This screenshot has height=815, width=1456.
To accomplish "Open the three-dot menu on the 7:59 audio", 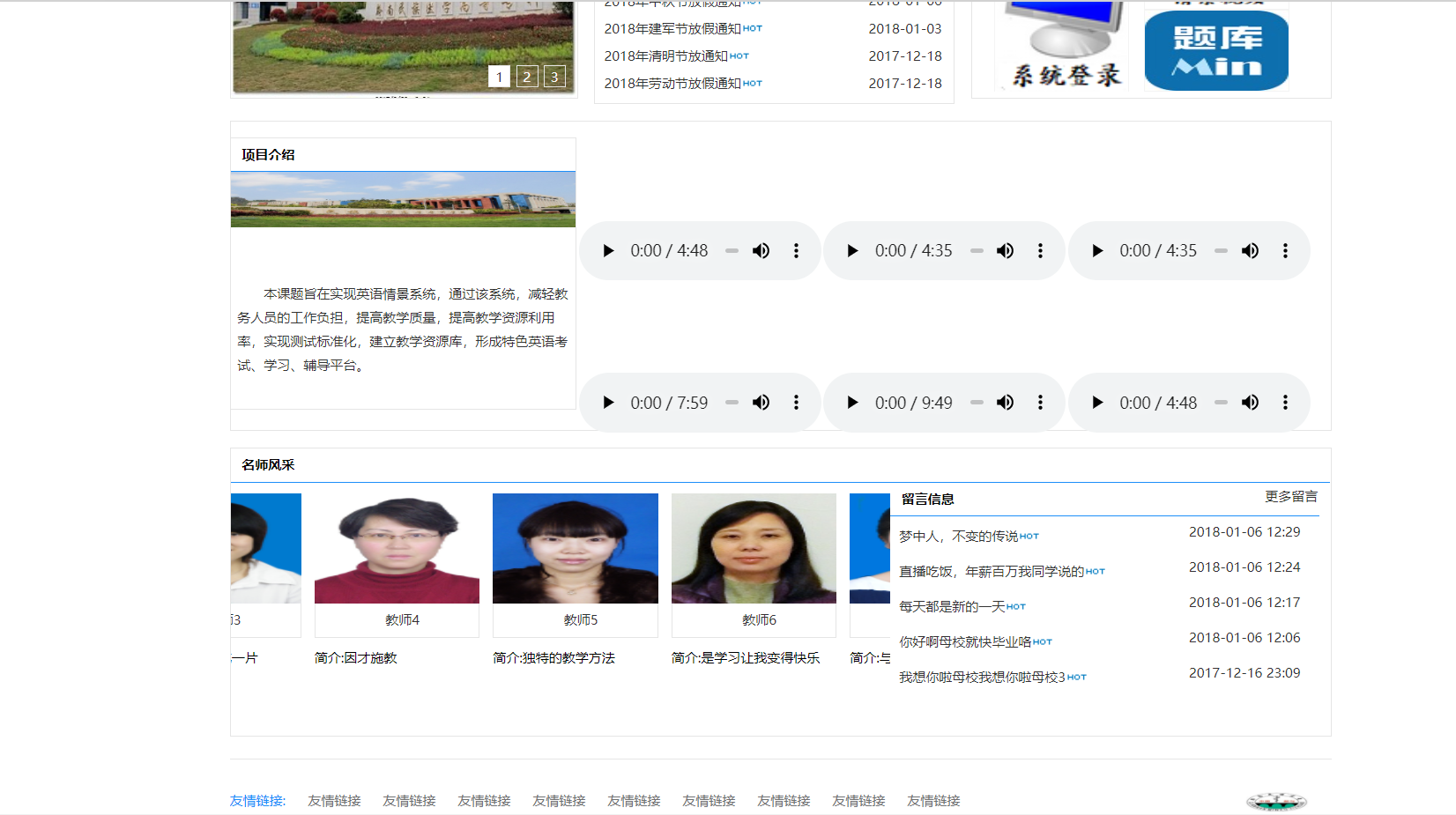I will pos(796,402).
